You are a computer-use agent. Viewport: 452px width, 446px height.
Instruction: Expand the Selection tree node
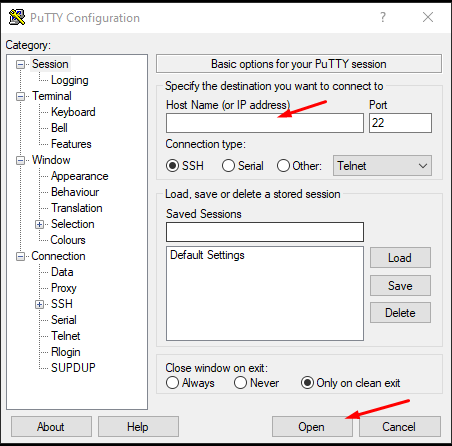pyautogui.click(x=40, y=224)
